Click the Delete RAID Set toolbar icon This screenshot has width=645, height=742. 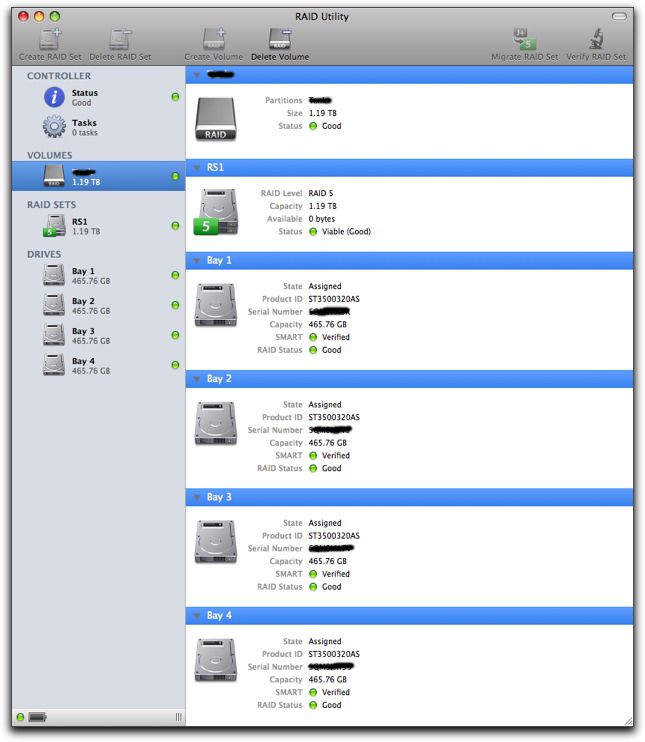(121, 39)
